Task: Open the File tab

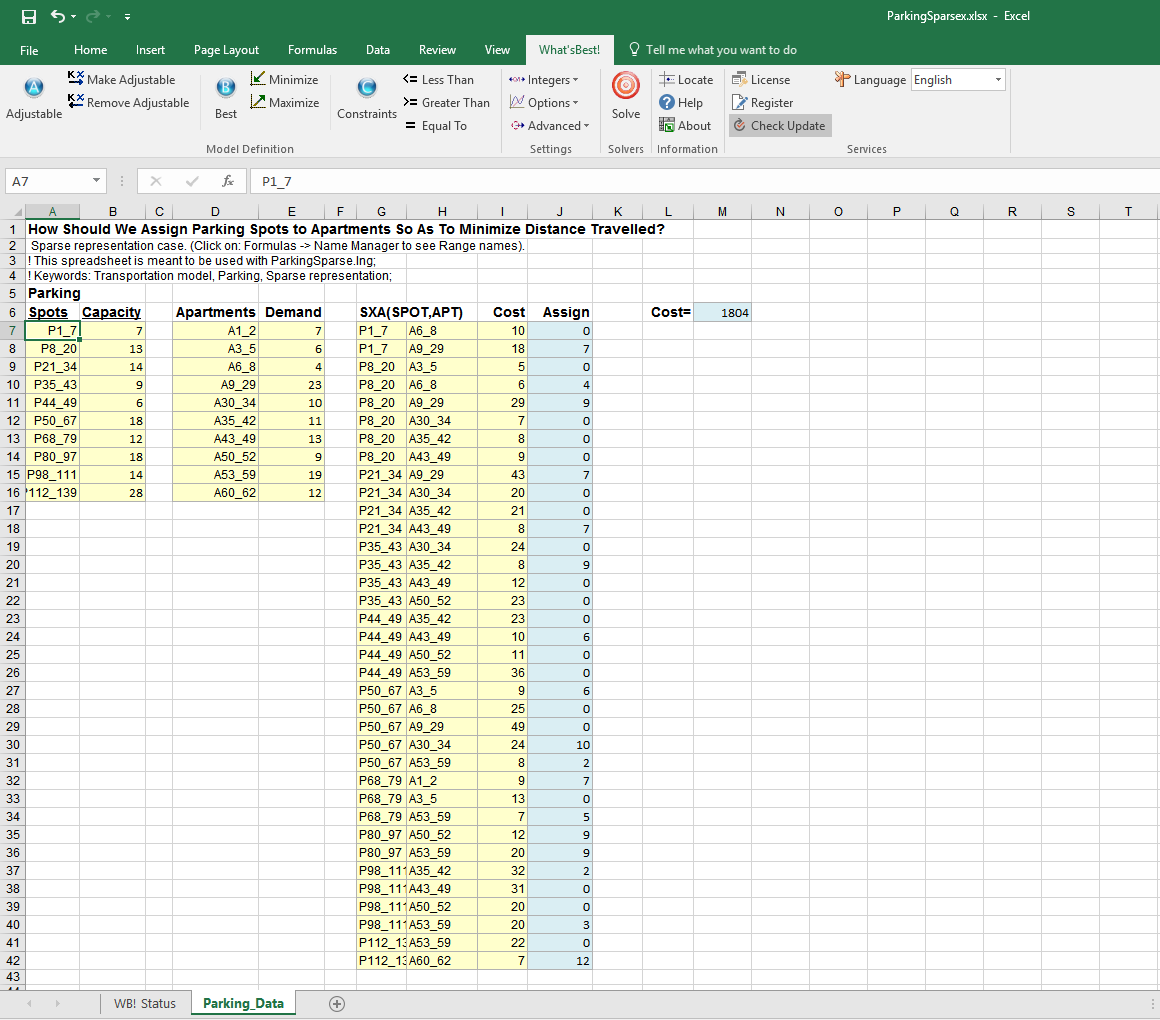Action: [x=29, y=50]
